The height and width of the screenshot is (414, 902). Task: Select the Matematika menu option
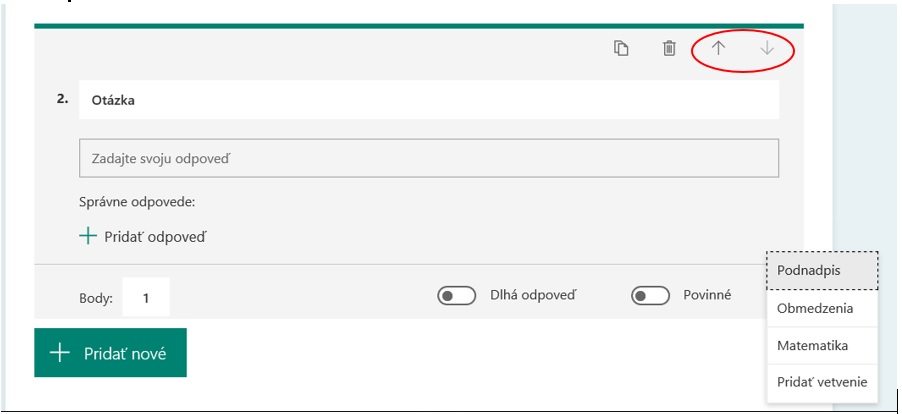(822, 346)
